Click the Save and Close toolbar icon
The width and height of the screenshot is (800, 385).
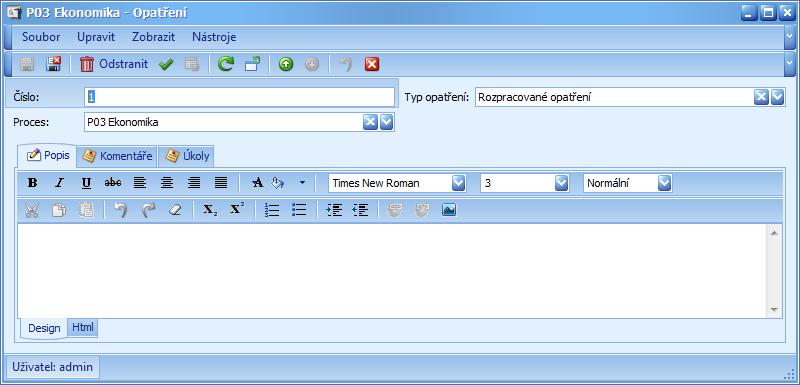point(53,64)
